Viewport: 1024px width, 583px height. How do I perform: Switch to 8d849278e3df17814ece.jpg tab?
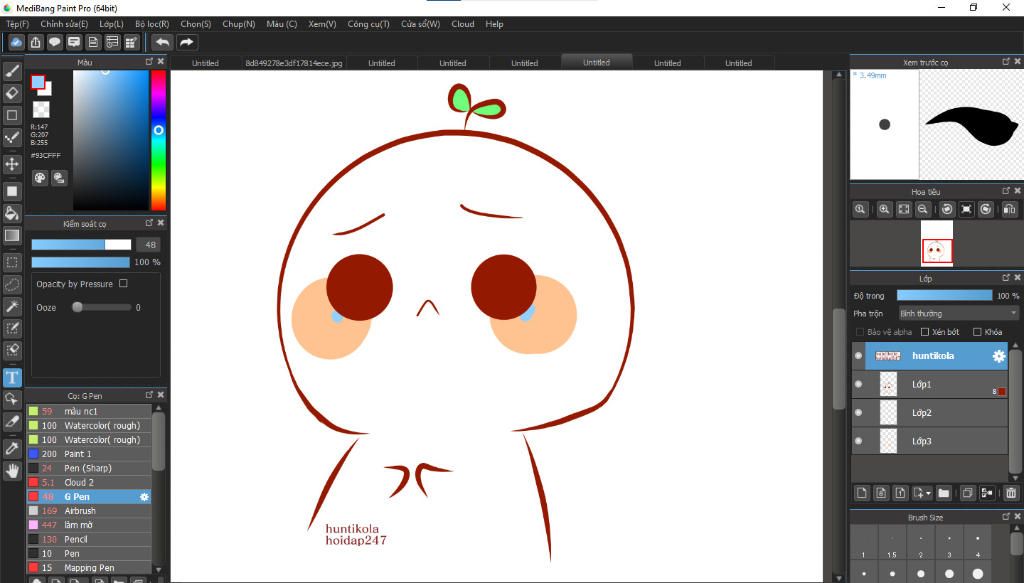coord(293,63)
